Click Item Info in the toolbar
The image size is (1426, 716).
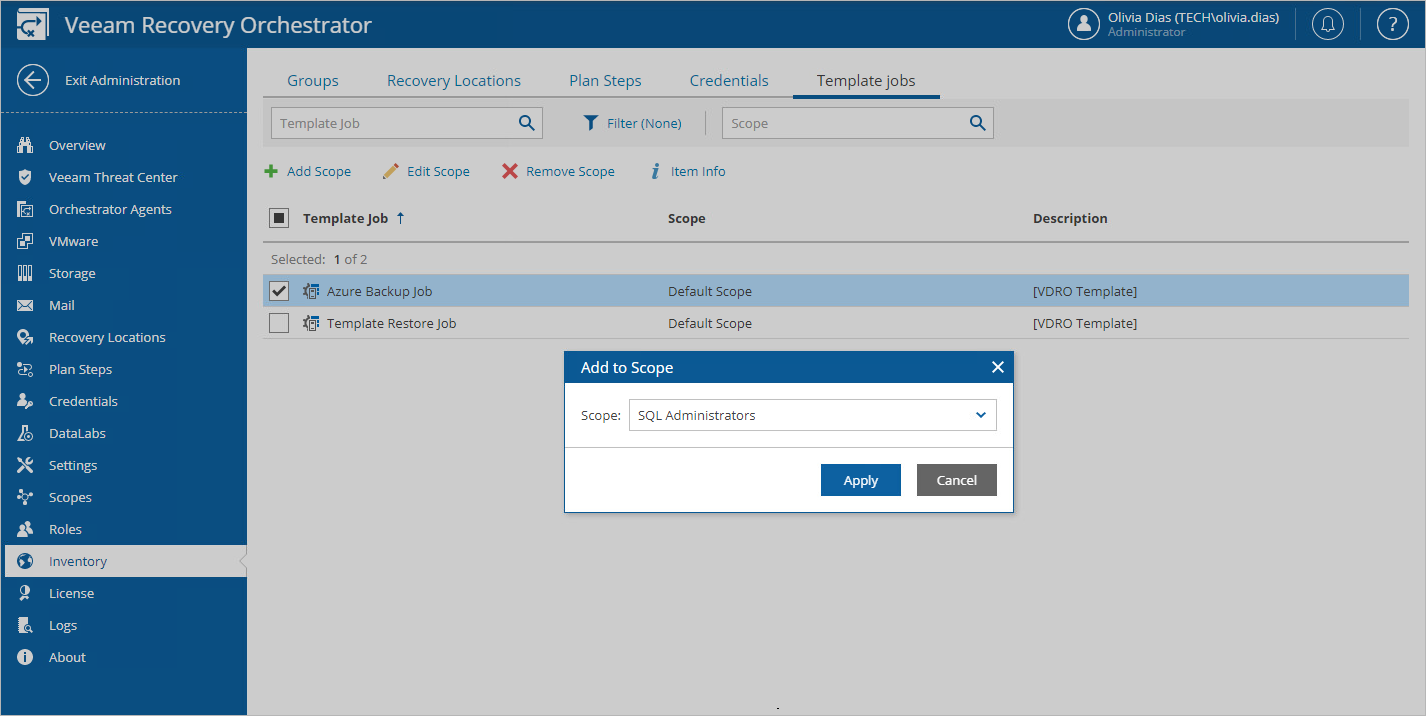688,171
